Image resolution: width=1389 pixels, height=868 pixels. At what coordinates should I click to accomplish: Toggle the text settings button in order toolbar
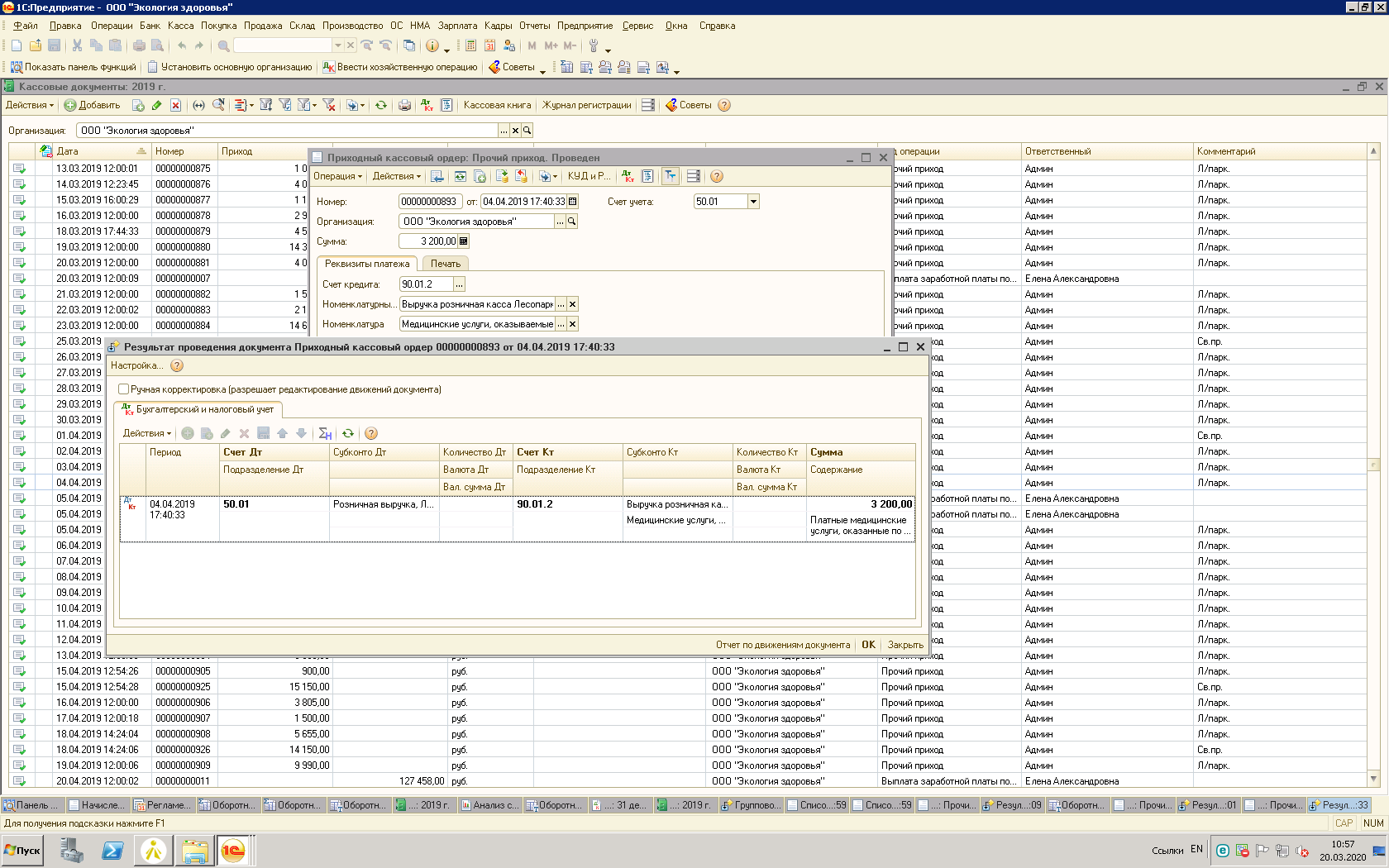coord(671,176)
